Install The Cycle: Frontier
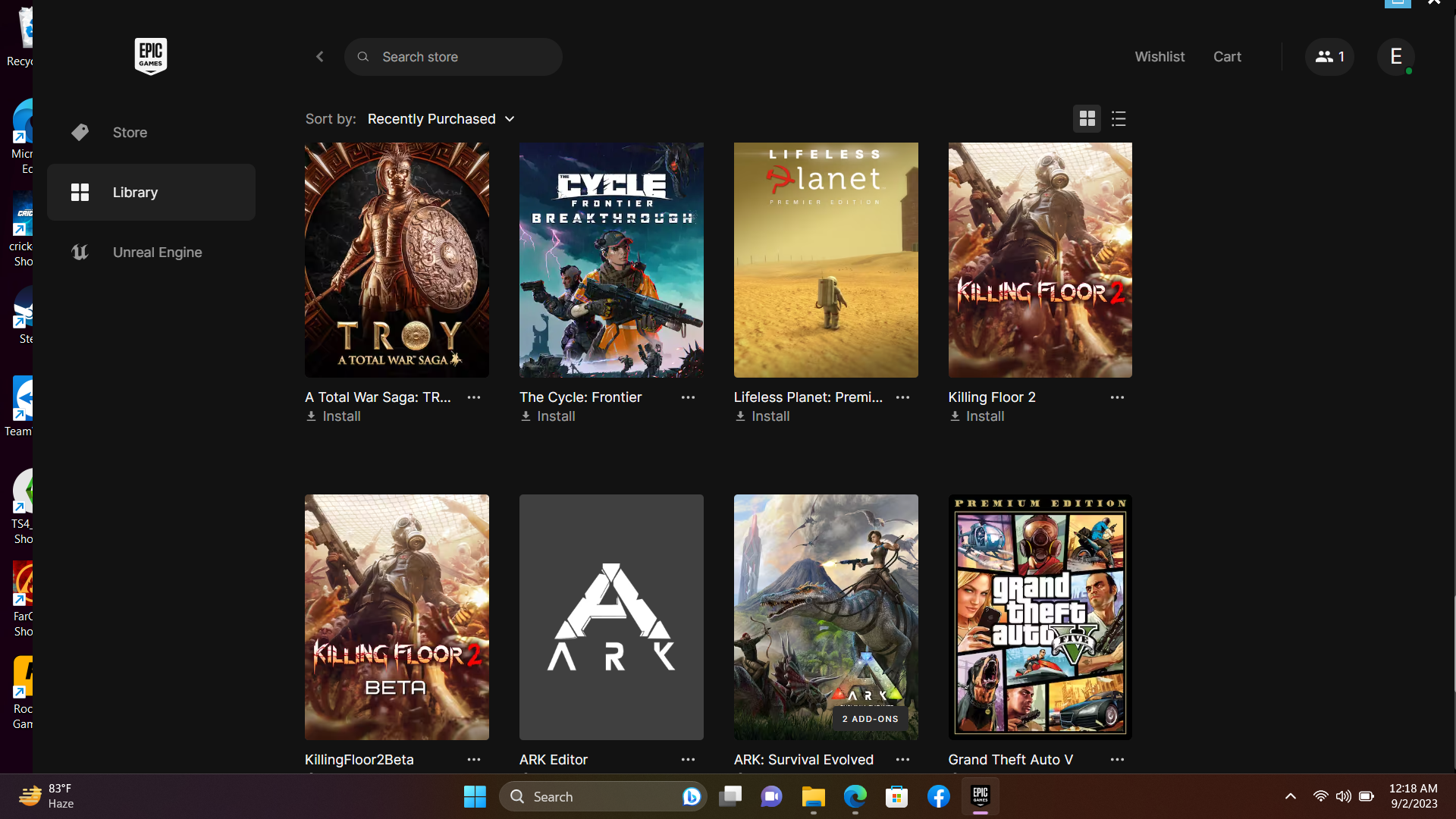The width and height of the screenshot is (1456, 819). (x=548, y=416)
